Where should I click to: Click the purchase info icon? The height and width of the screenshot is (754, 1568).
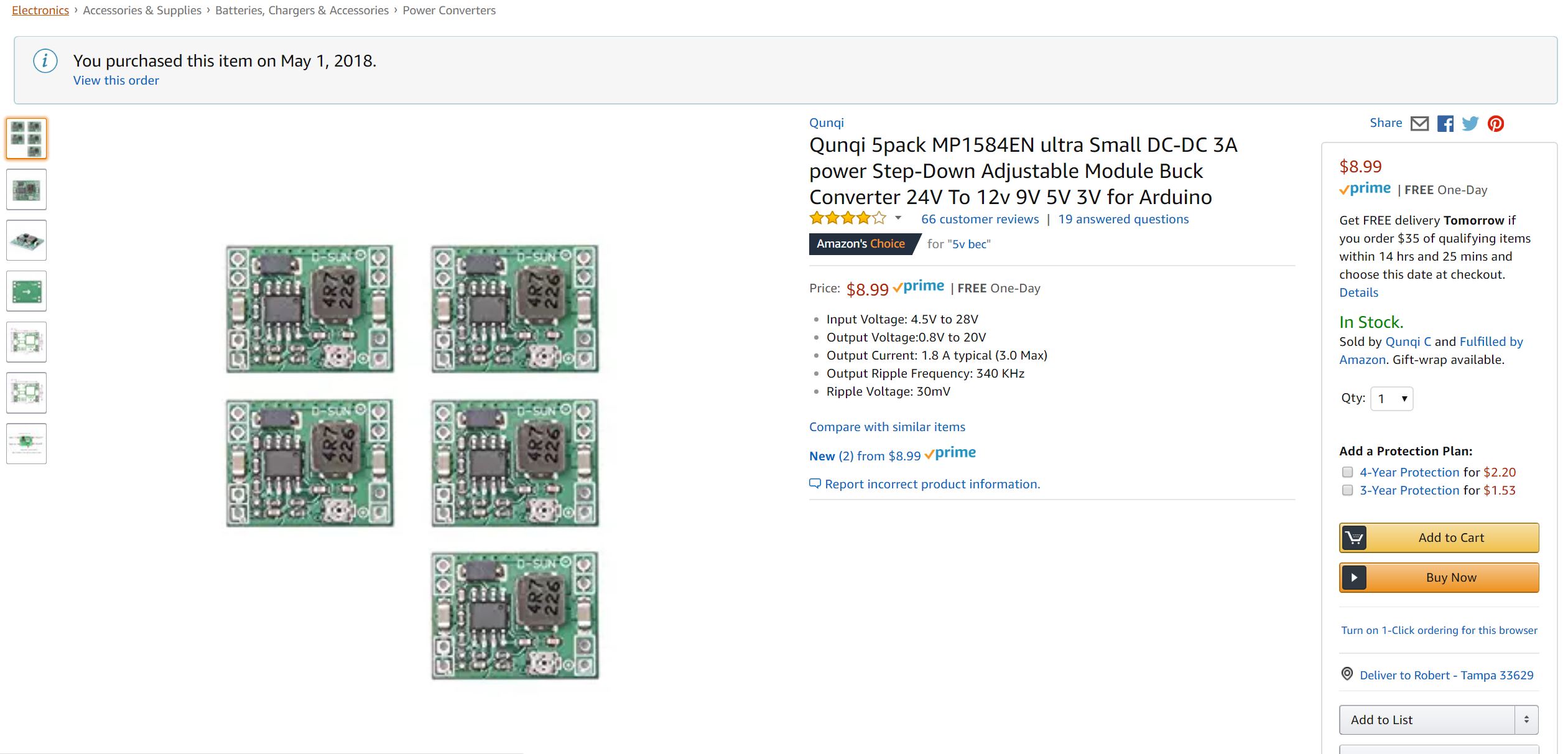pos(45,61)
